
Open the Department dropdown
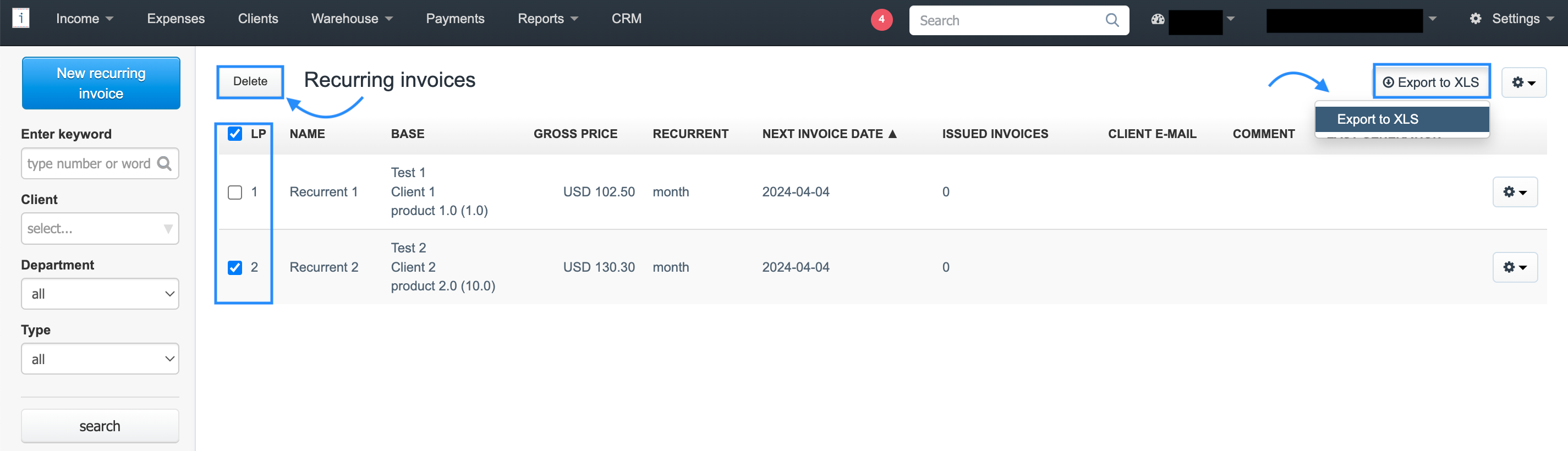[x=100, y=294]
